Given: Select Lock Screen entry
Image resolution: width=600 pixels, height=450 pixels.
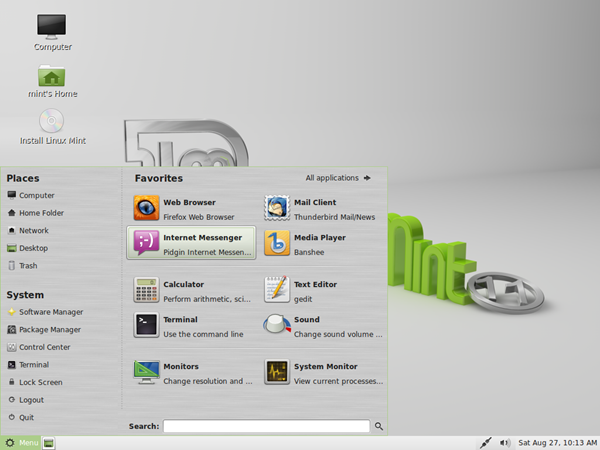Looking at the screenshot, I should click(x=35, y=382).
